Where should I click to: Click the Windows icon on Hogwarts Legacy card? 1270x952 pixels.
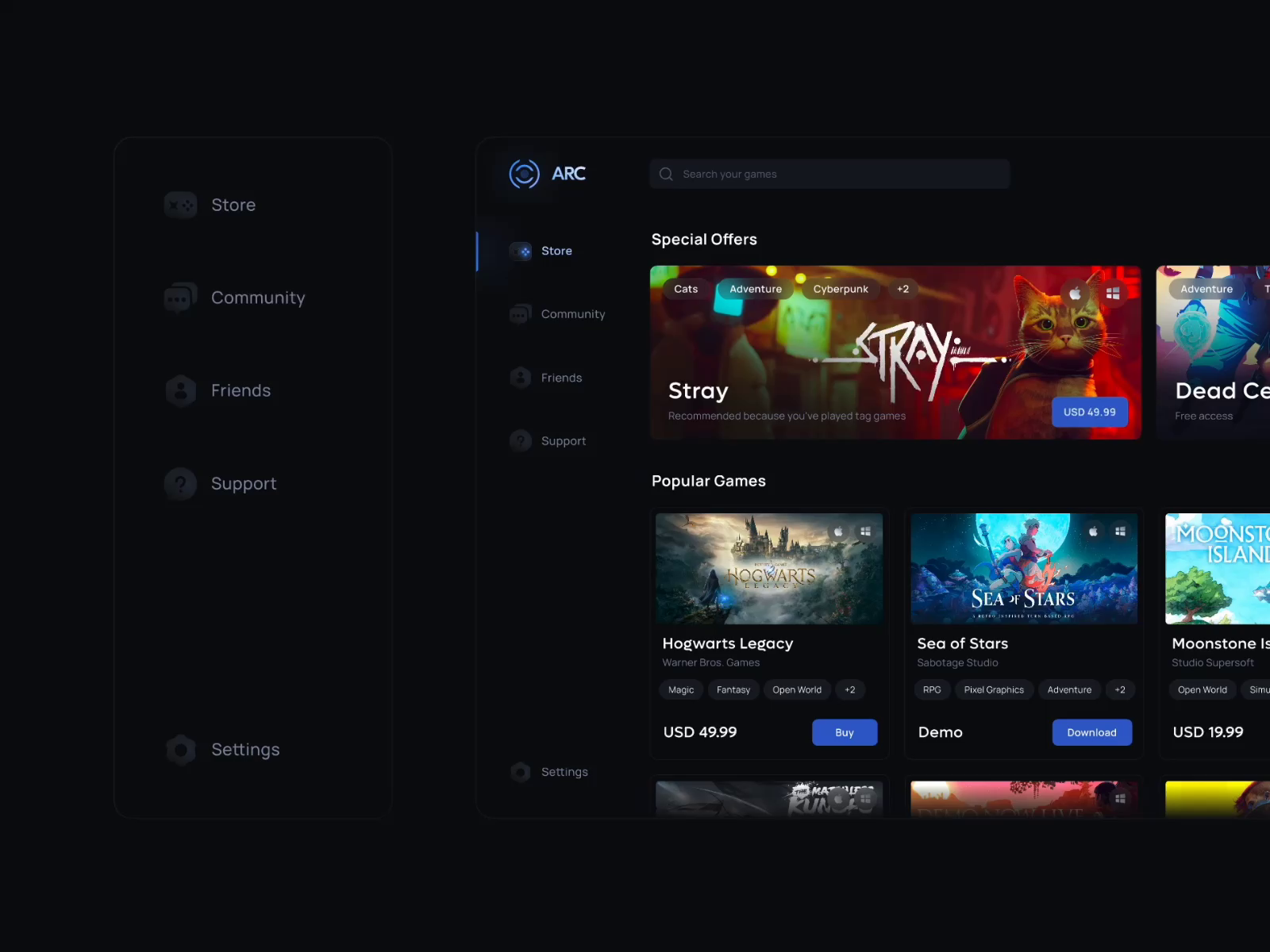click(x=865, y=530)
